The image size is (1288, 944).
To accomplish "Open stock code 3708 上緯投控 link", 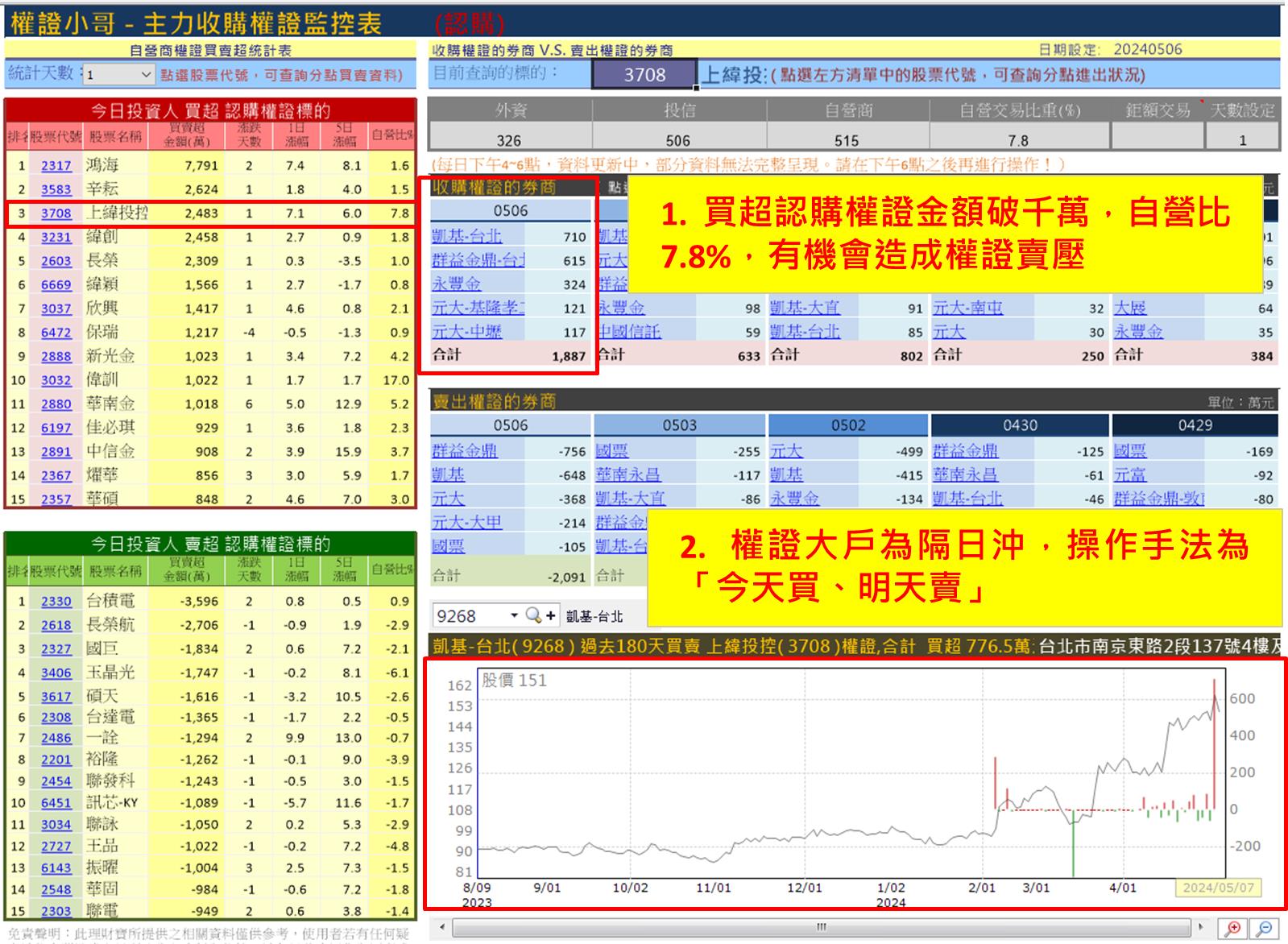I will click(x=56, y=213).
